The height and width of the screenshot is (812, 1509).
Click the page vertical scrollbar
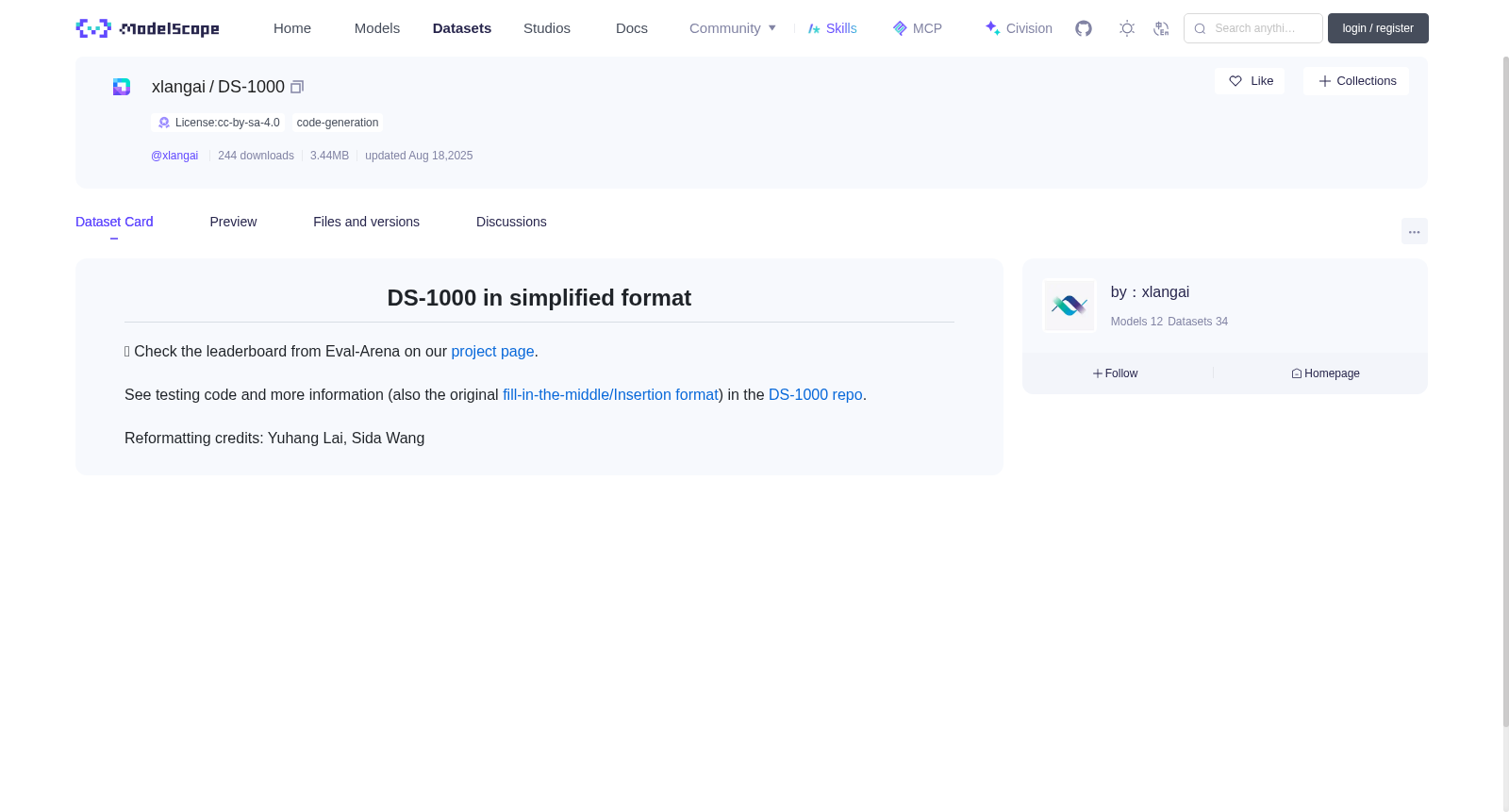pos(1505,391)
